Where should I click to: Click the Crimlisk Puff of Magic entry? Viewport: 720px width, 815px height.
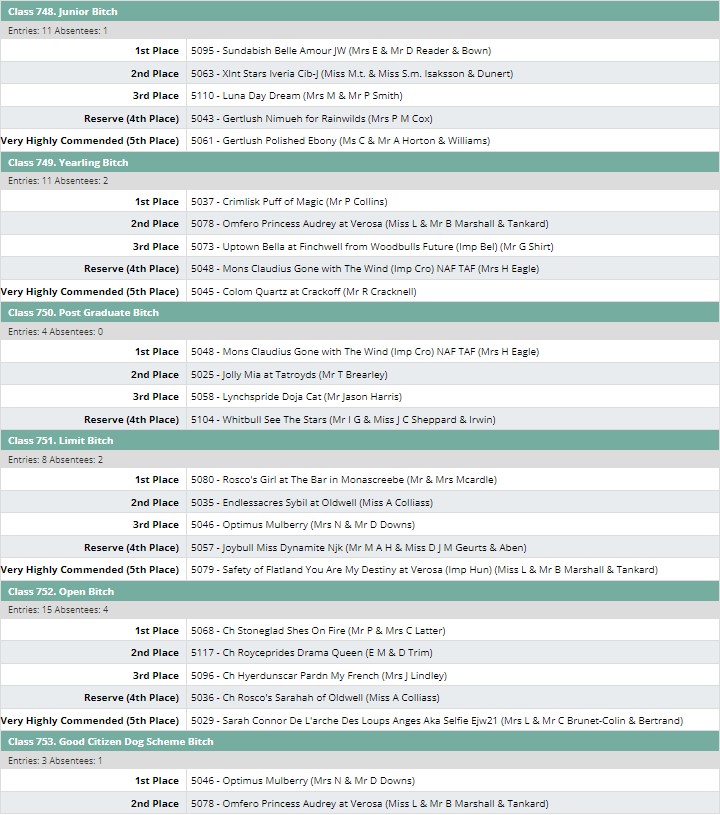tap(289, 202)
